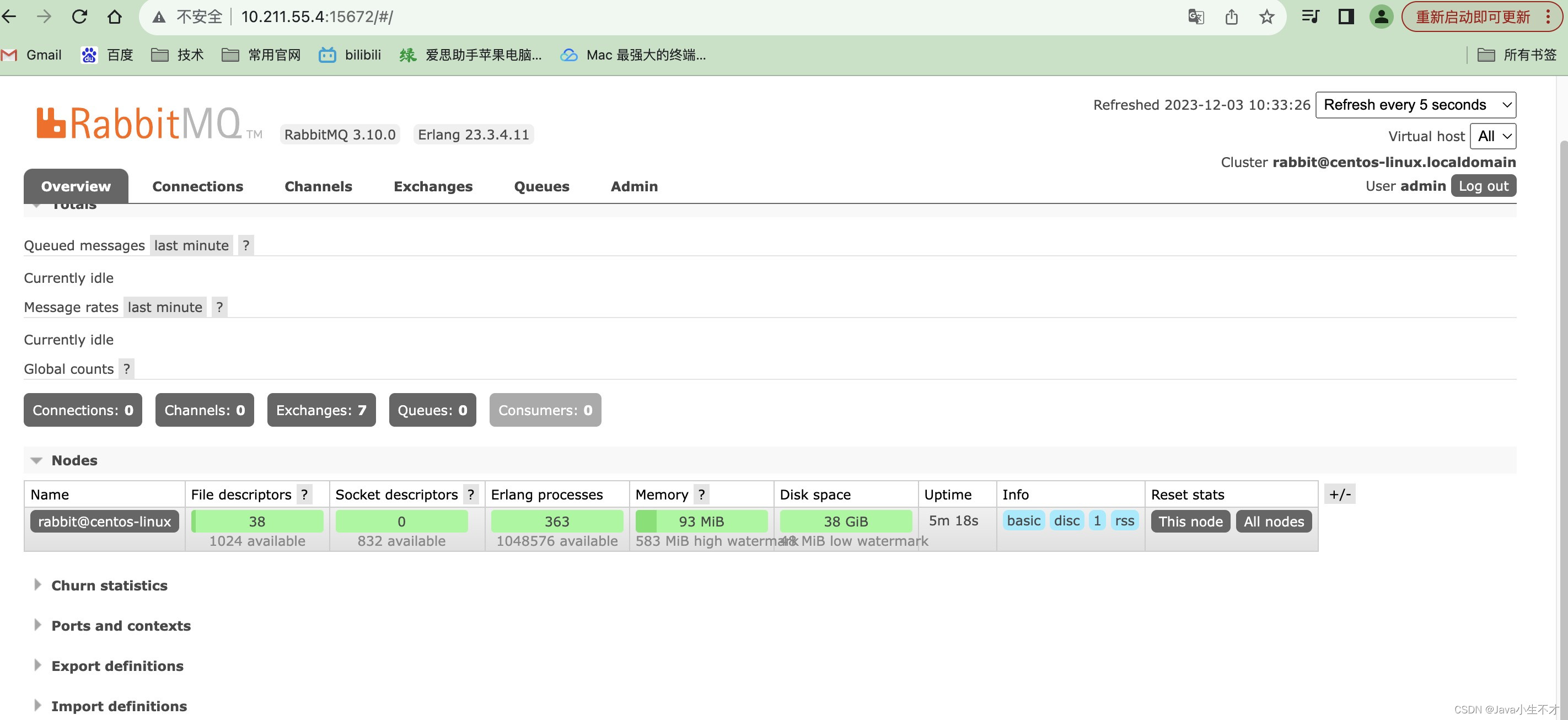The image size is (1568, 720).
Task: Click the rss info tag
Action: 1124,520
